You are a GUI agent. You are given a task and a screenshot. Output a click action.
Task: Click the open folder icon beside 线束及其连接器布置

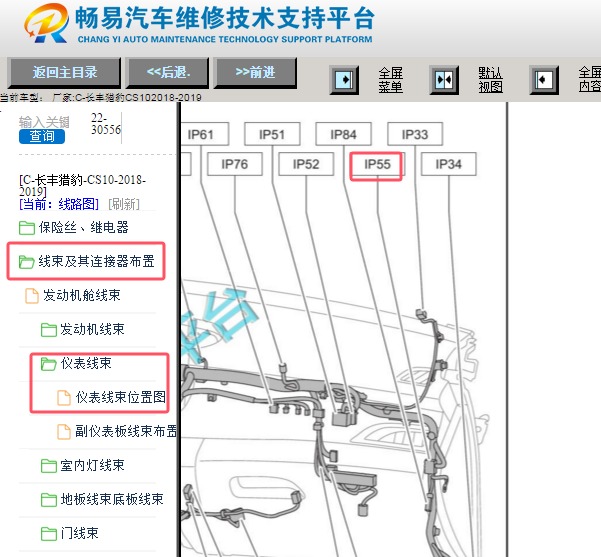[27, 262]
